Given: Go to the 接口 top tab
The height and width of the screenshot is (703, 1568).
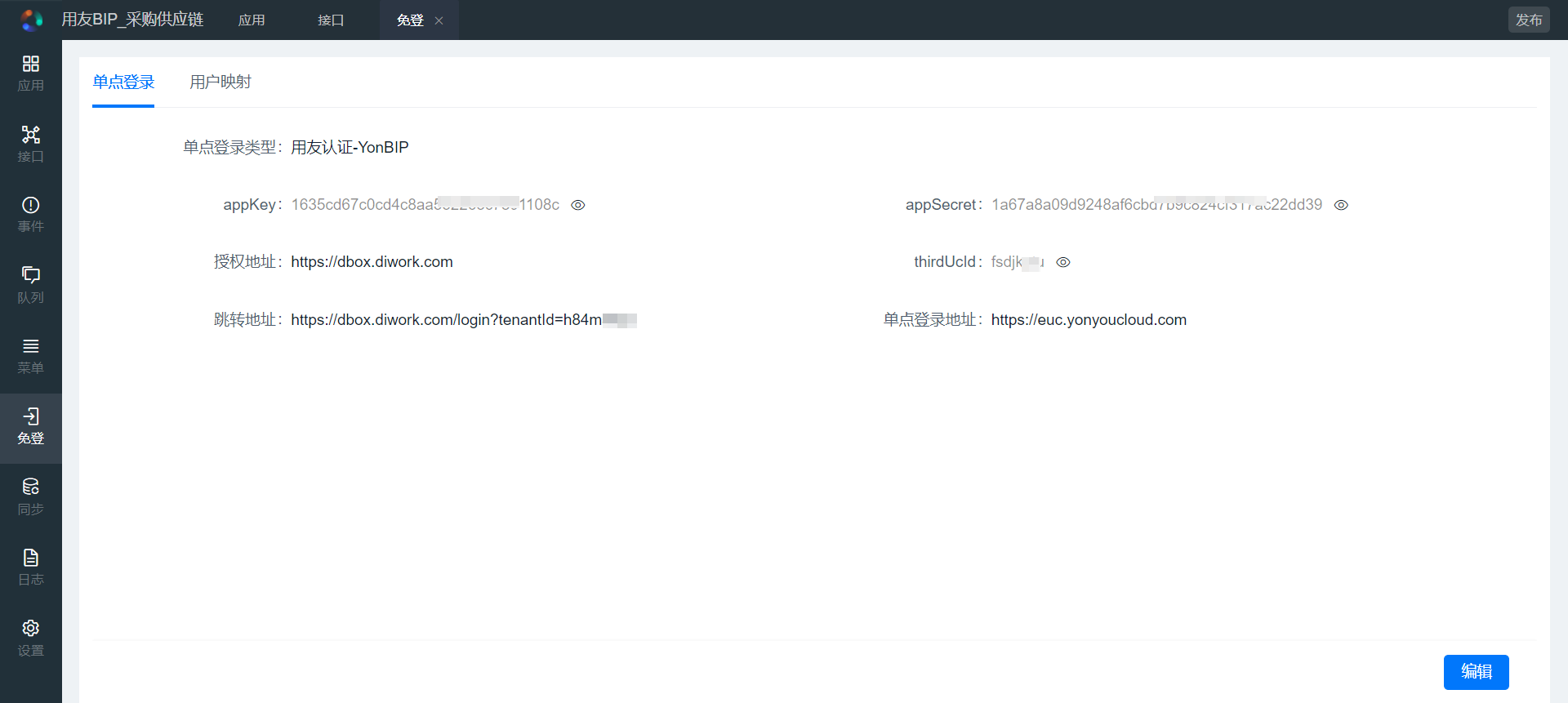Looking at the screenshot, I should pyautogui.click(x=331, y=20).
